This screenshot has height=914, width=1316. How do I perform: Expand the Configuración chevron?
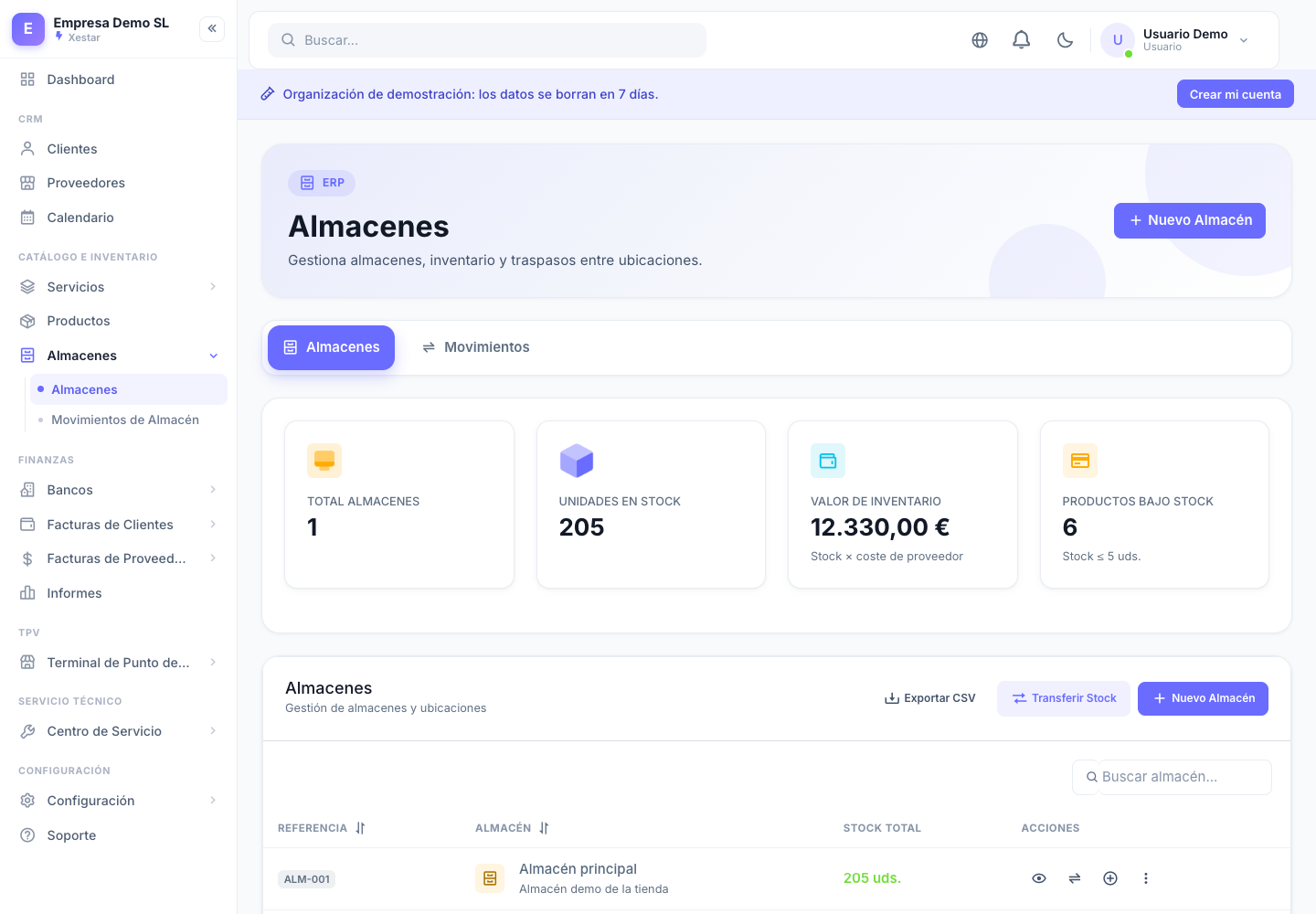[x=213, y=801]
